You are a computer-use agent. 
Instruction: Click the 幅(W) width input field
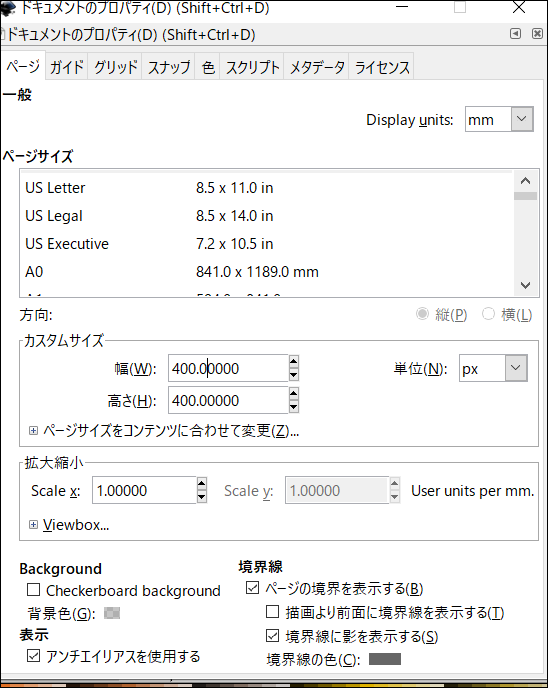click(228, 368)
